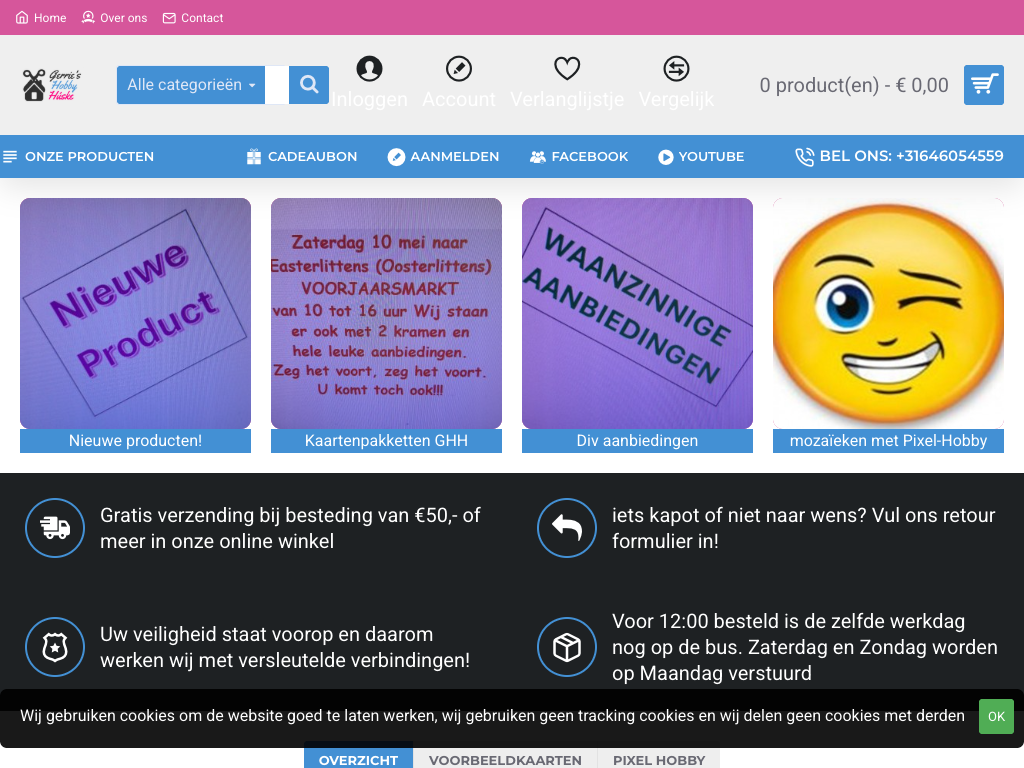Open the cart summary showing € 0,00

[x=853, y=85]
